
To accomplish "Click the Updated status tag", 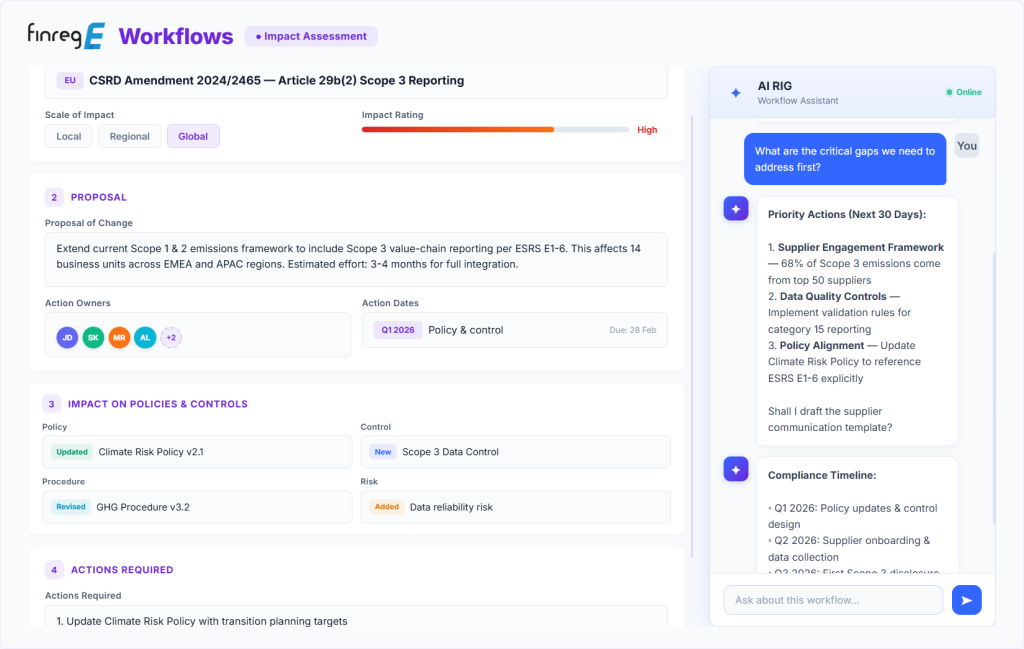I will tap(72, 452).
